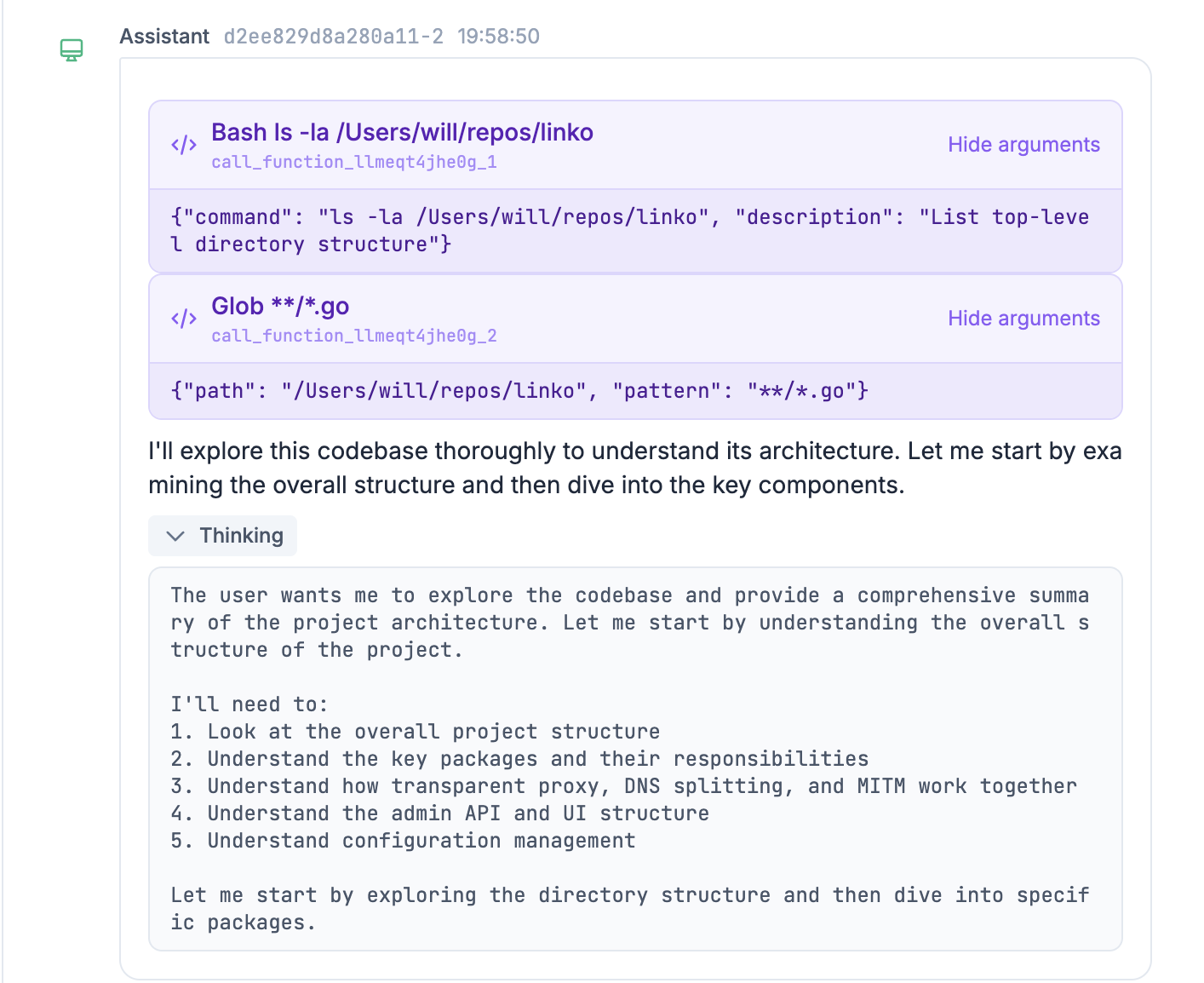
Task: Click the Thinking label button
Action: point(241,536)
